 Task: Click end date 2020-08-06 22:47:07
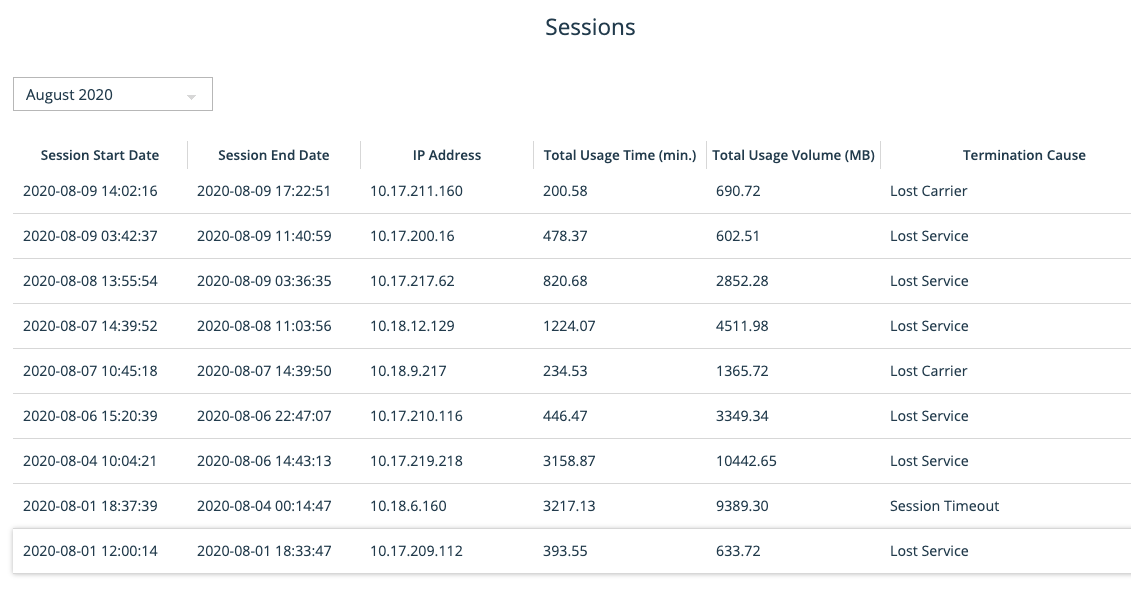tap(264, 416)
